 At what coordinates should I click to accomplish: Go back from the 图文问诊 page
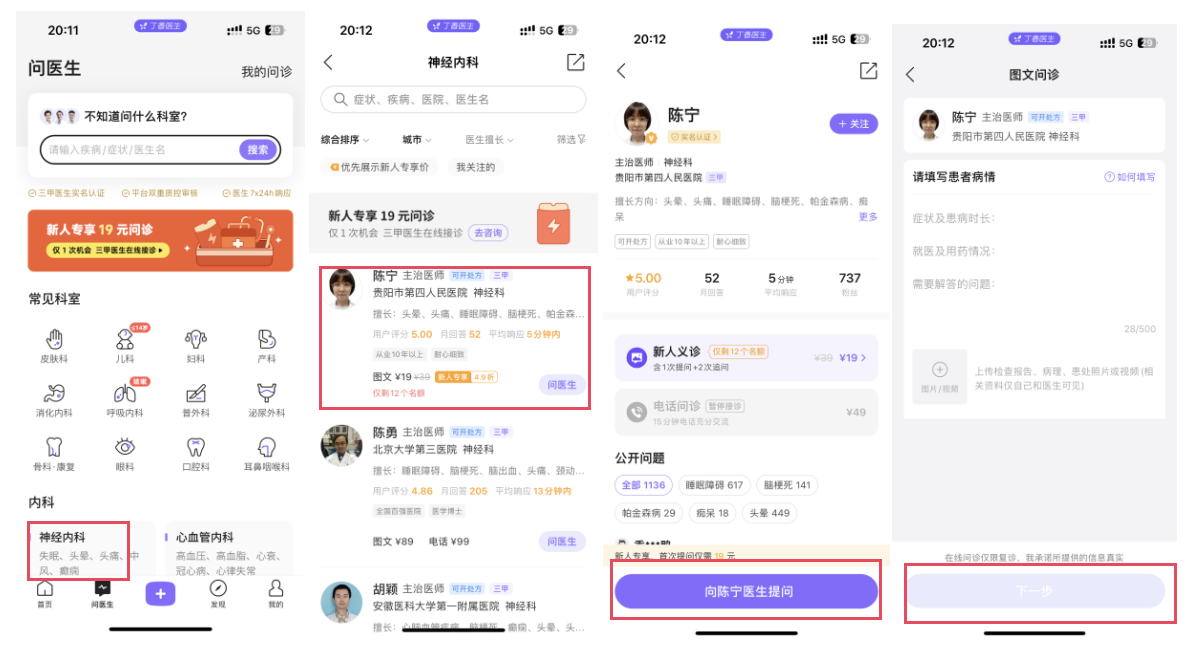tap(910, 75)
